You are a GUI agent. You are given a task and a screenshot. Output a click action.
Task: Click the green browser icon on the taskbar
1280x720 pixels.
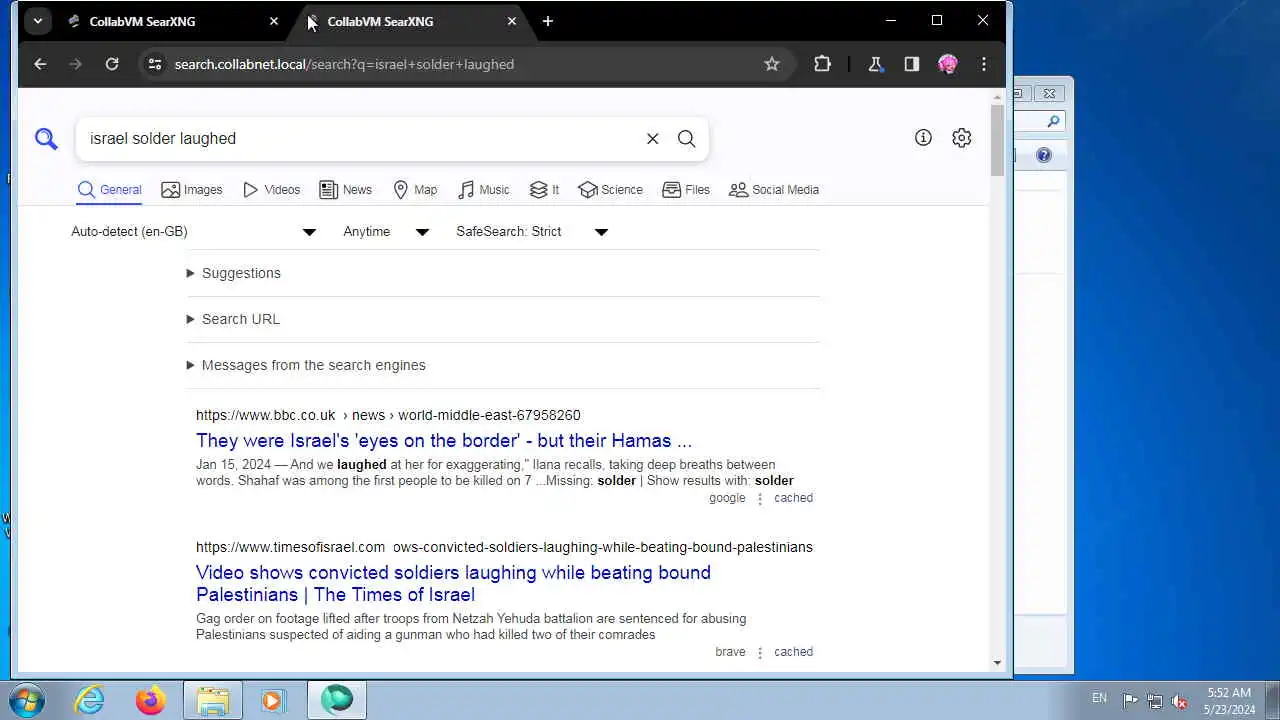[337, 700]
